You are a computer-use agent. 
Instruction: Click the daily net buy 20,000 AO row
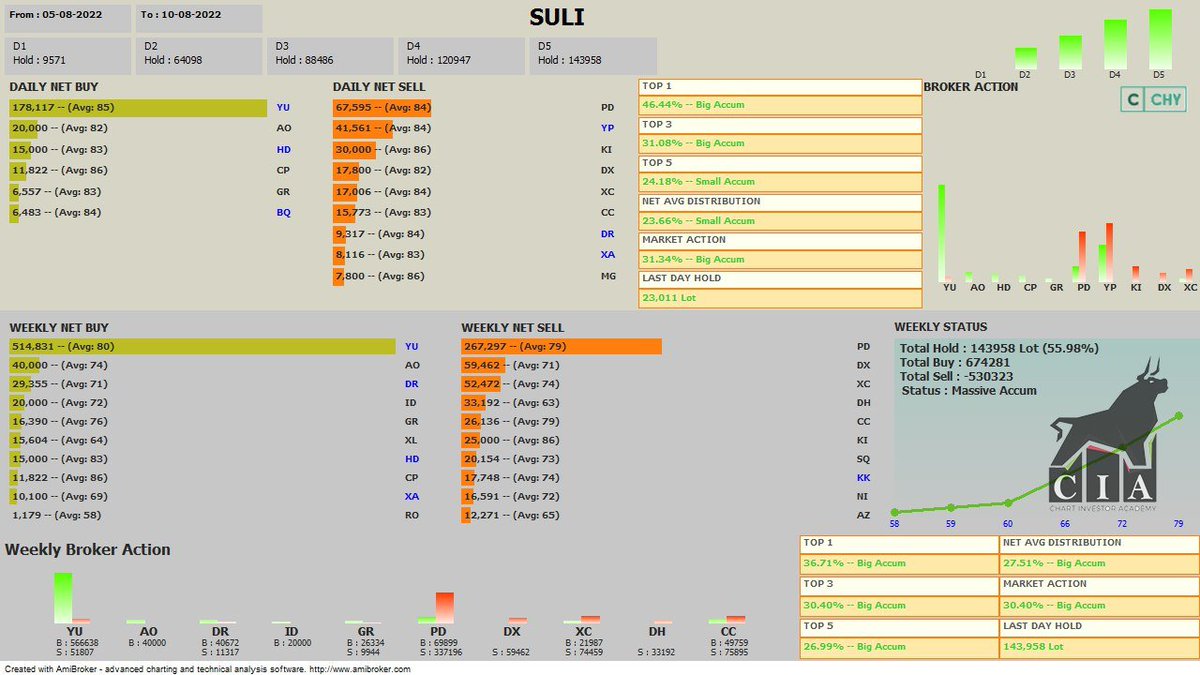click(150, 128)
